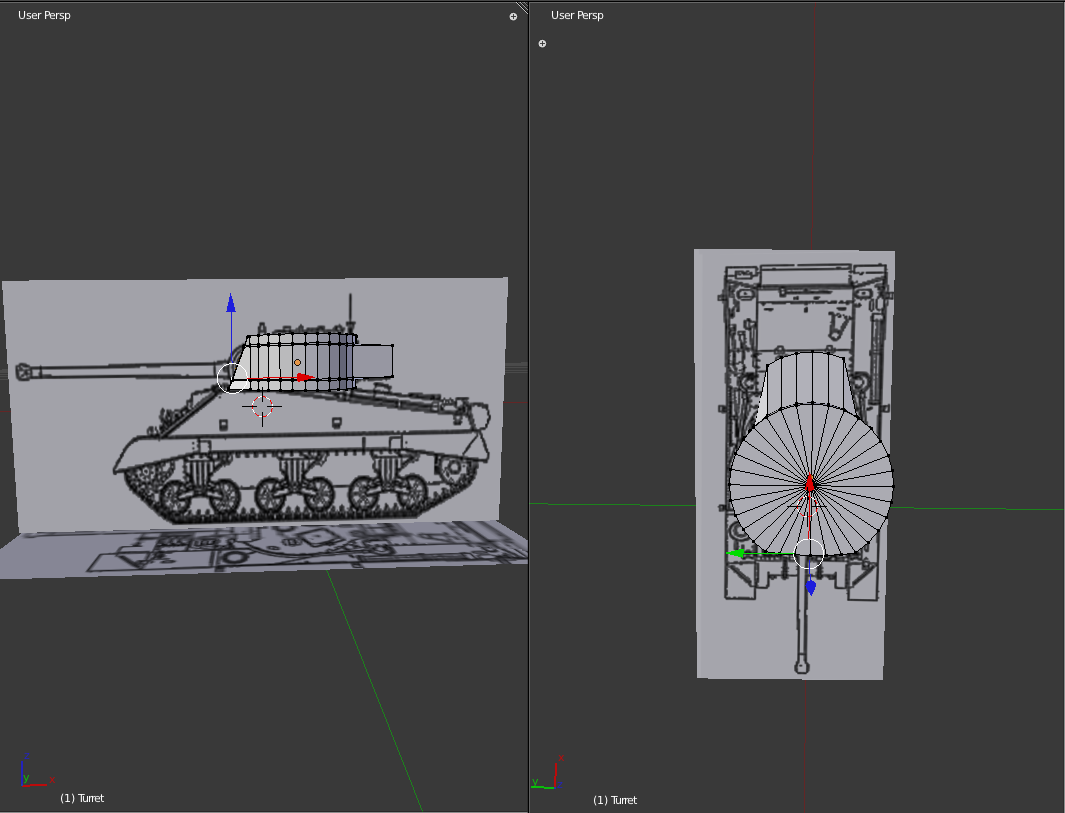Click the "(1) Turret" label in left viewport
Image resolution: width=1065 pixels, height=813 pixels.
[82, 798]
